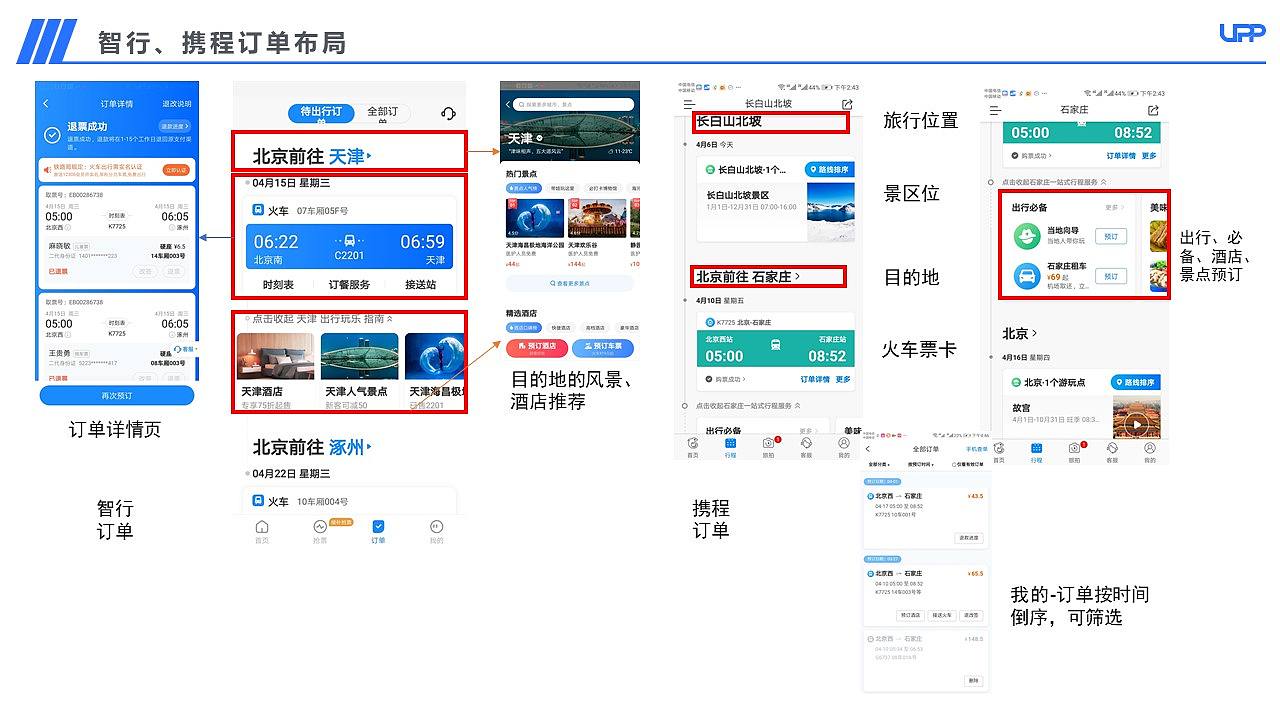
Task: Go back from the order detail screen
Action: point(45,104)
